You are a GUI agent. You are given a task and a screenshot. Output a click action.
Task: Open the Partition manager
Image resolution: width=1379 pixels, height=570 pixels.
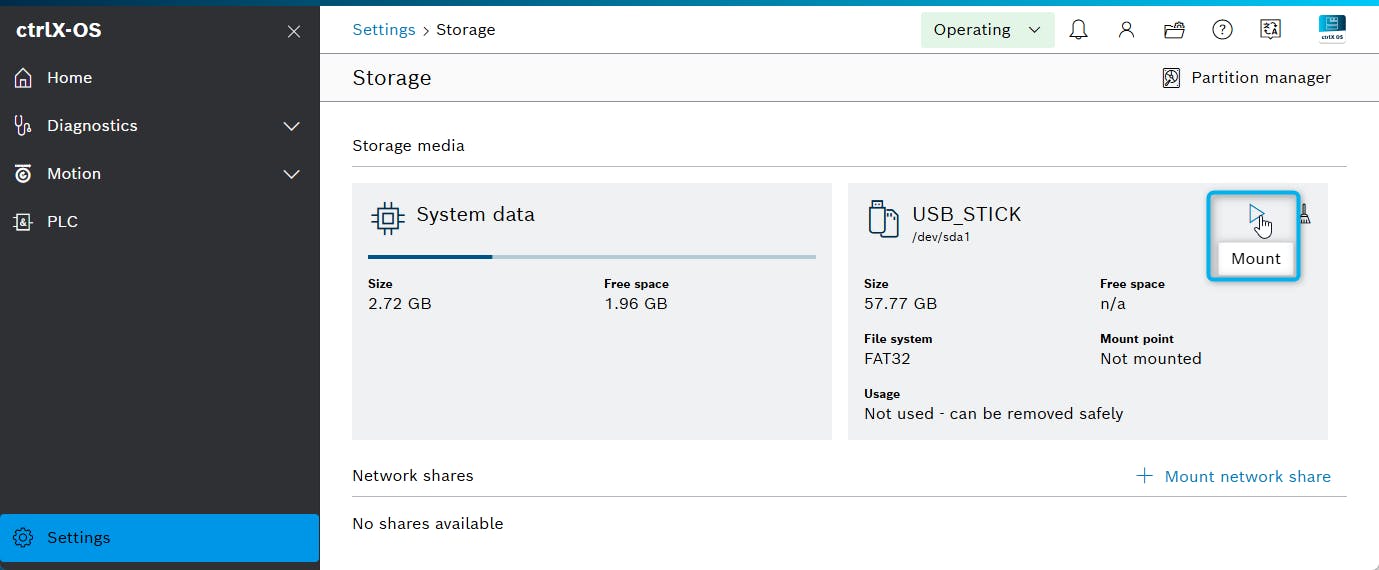[x=1246, y=78]
